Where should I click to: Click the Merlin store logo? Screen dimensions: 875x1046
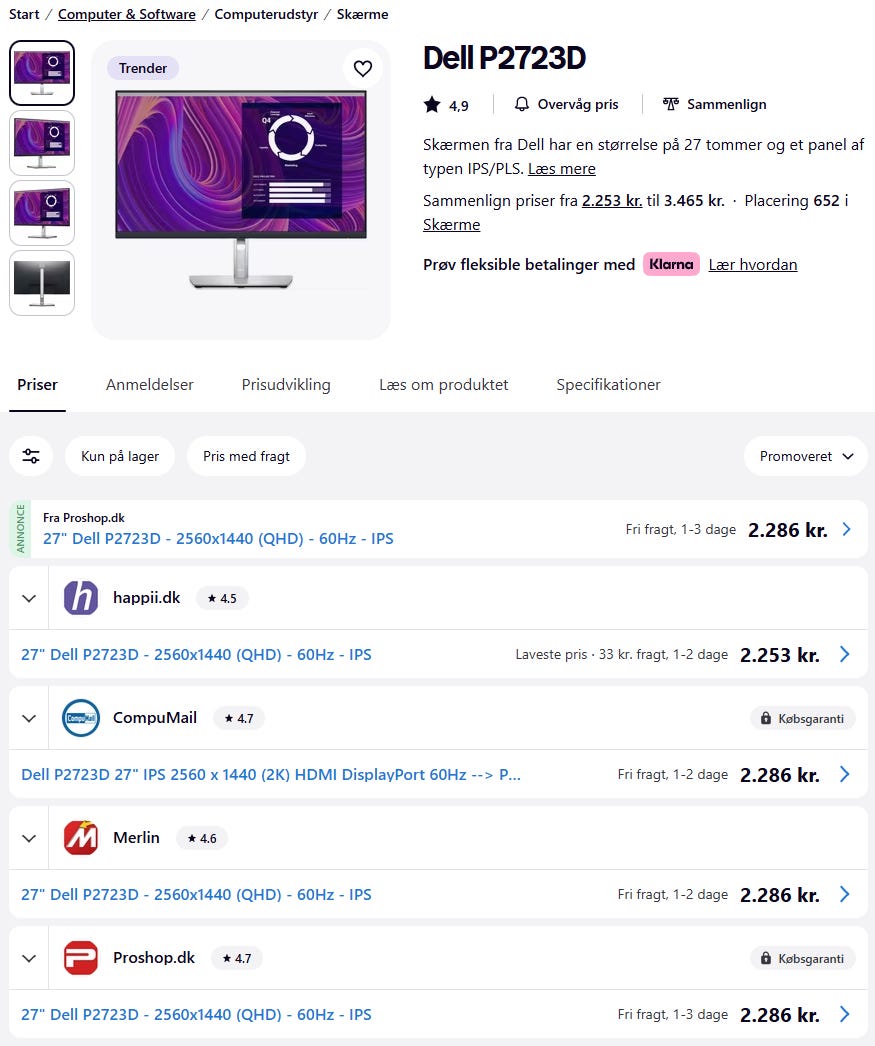point(81,838)
